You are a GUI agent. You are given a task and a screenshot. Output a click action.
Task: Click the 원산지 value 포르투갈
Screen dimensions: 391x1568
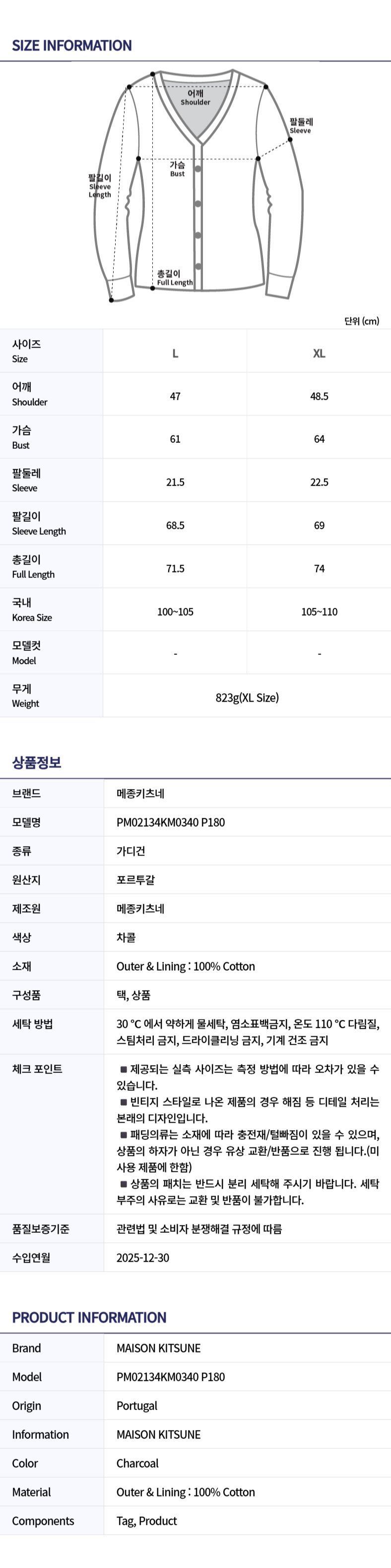click(x=135, y=879)
